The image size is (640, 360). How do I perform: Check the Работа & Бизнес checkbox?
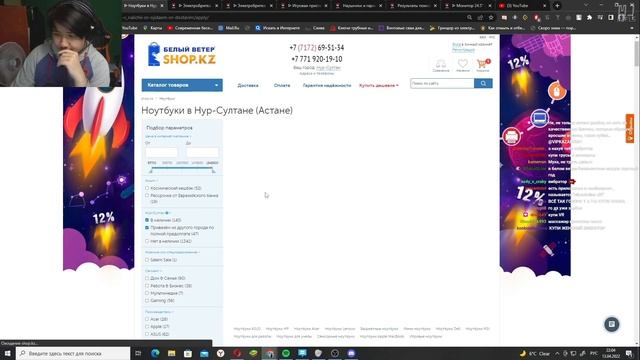147,286
